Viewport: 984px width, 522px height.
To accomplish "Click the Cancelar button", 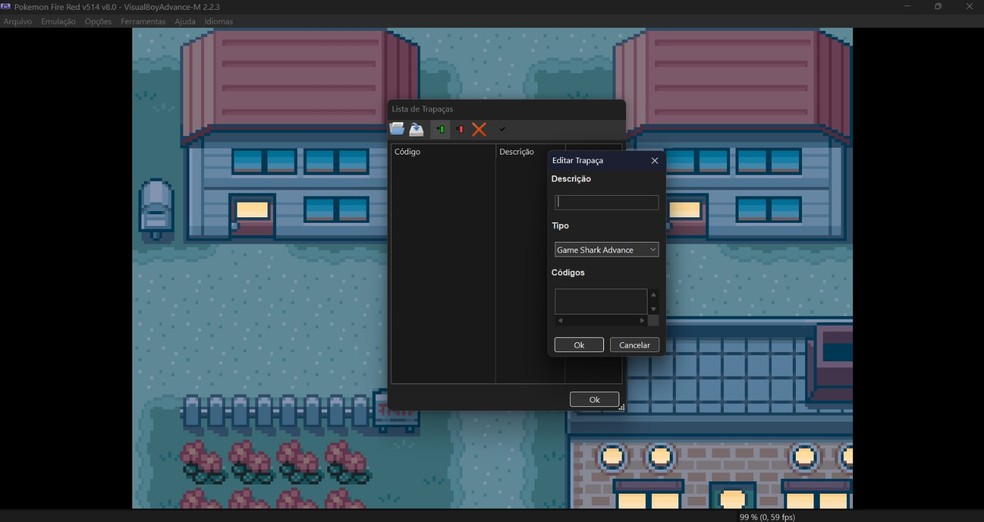I will click(634, 345).
